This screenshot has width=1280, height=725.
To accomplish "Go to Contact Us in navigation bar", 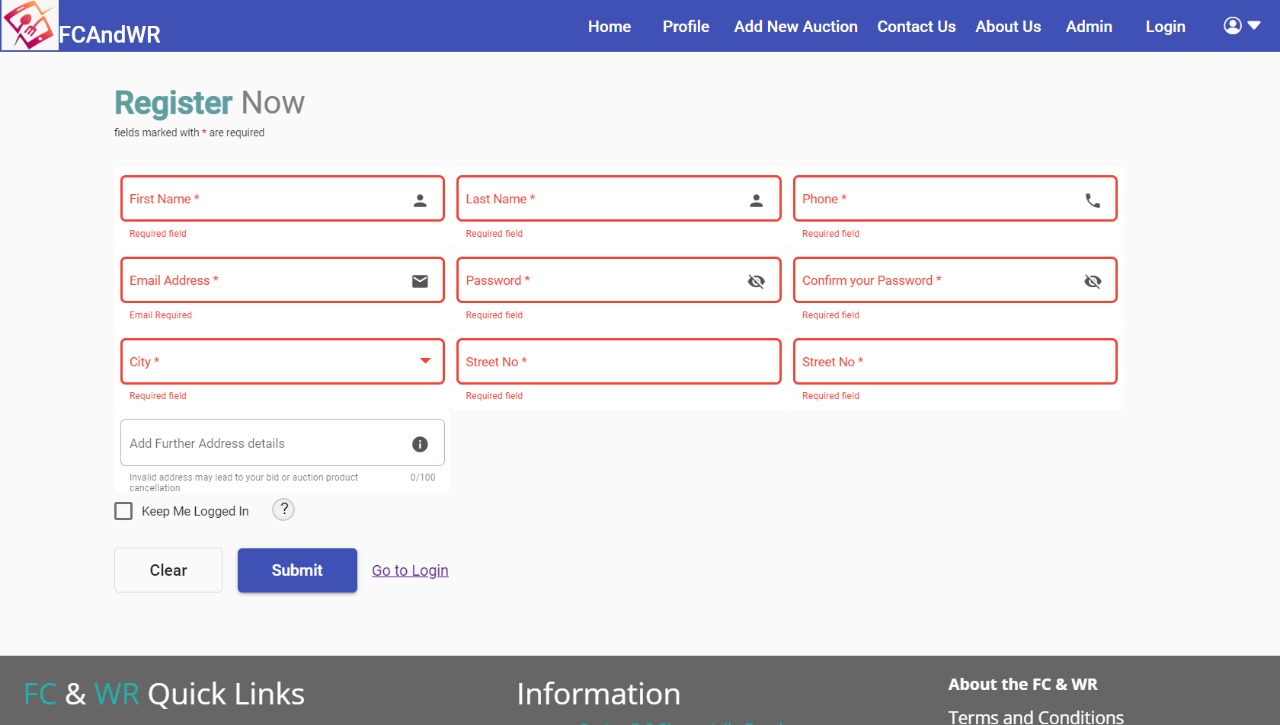I will [x=916, y=27].
